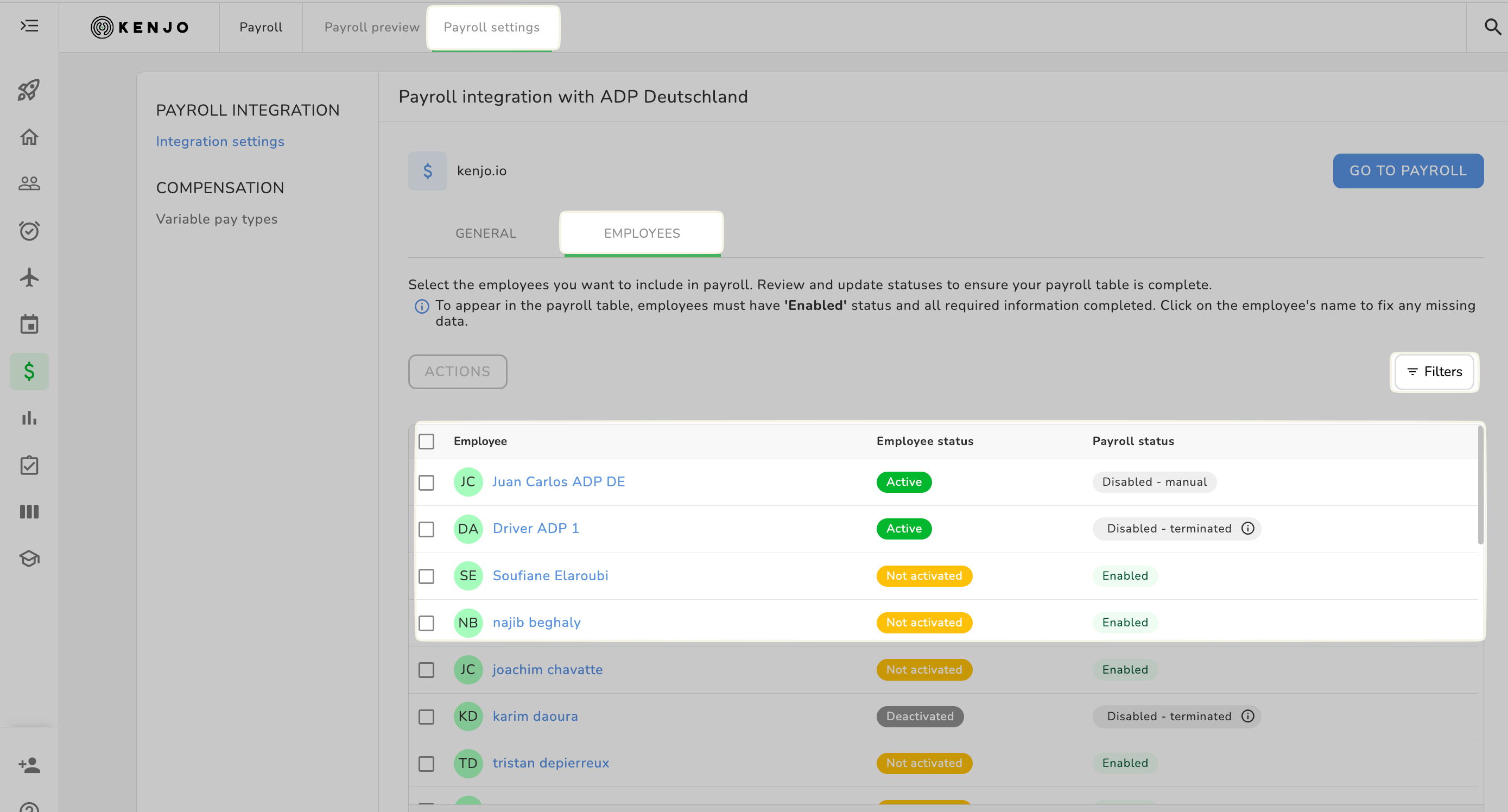Image resolution: width=1508 pixels, height=812 pixels.
Task: Go to Home via house icon
Action: click(29, 137)
